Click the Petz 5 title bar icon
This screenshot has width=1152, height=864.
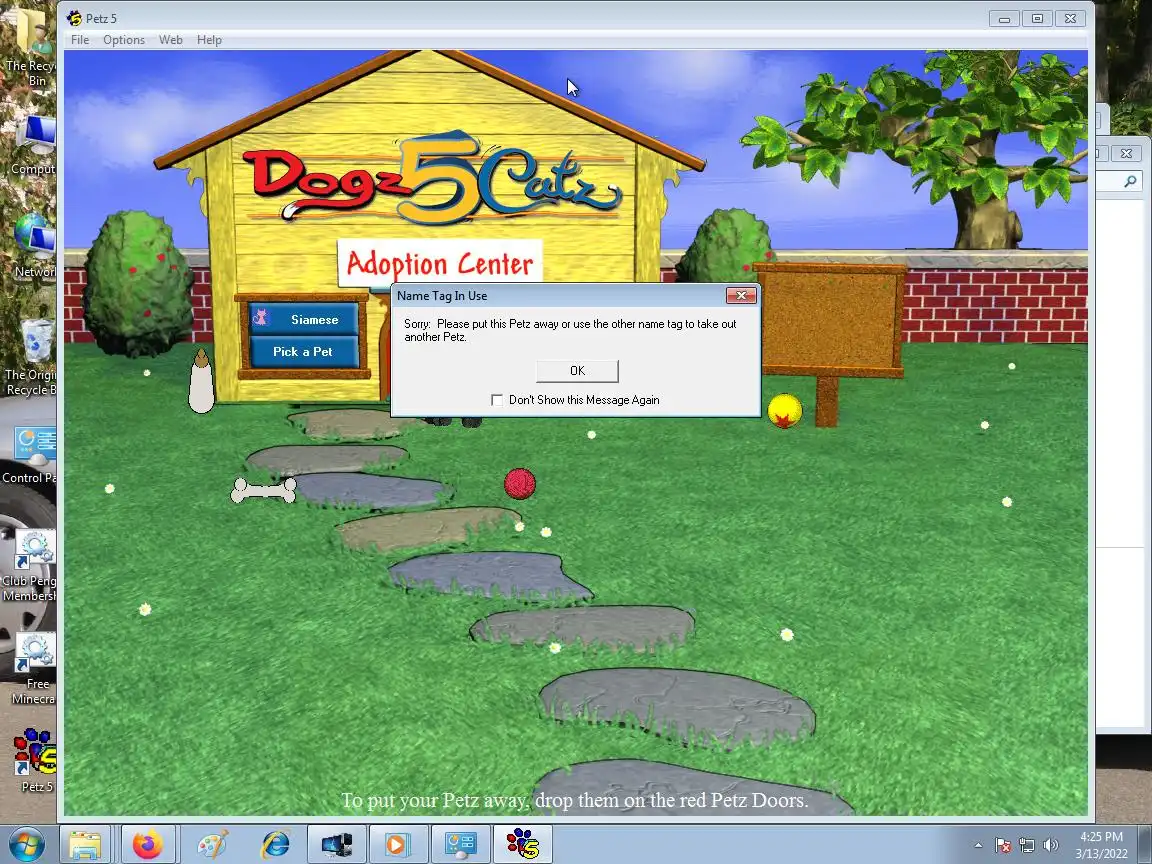click(x=74, y=18)
